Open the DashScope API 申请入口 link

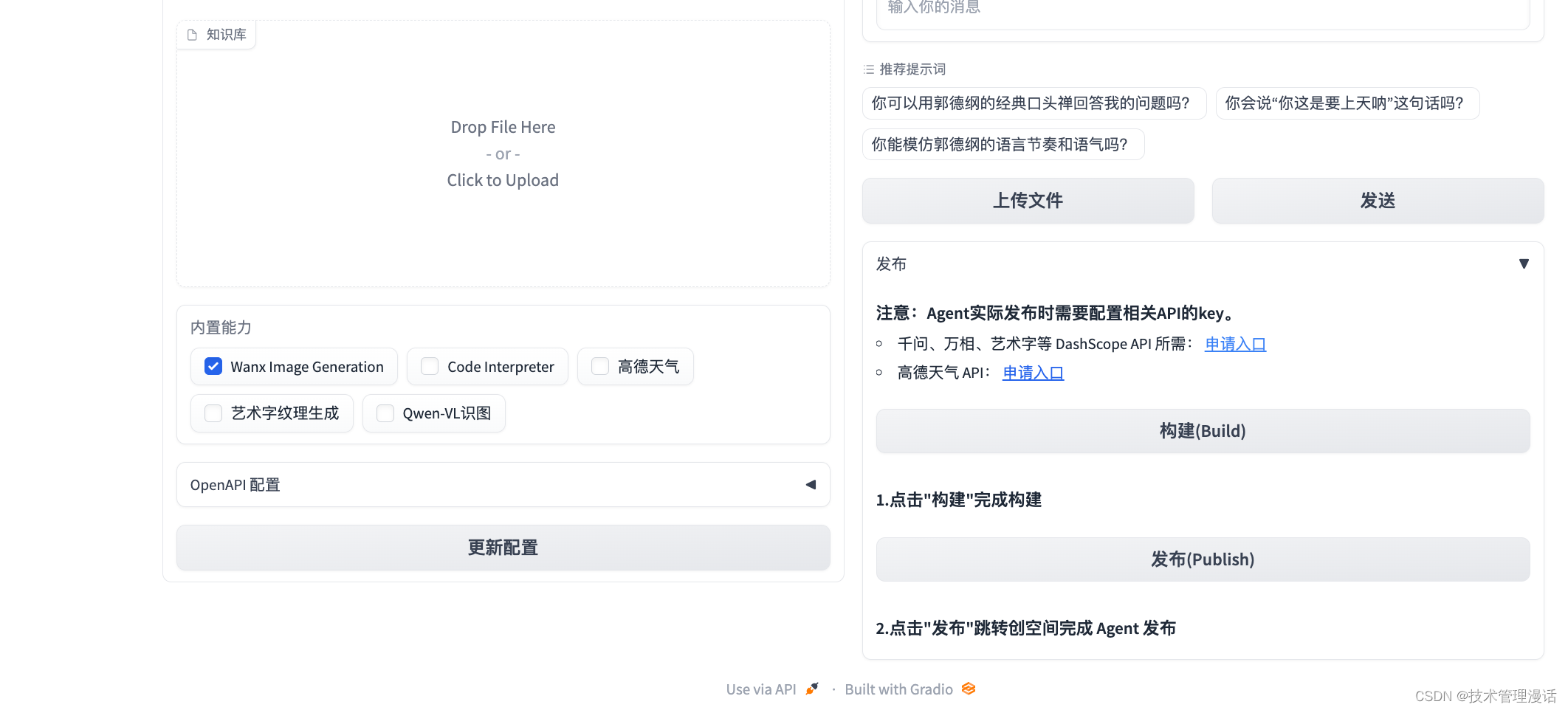click(x=1234, y=343)
